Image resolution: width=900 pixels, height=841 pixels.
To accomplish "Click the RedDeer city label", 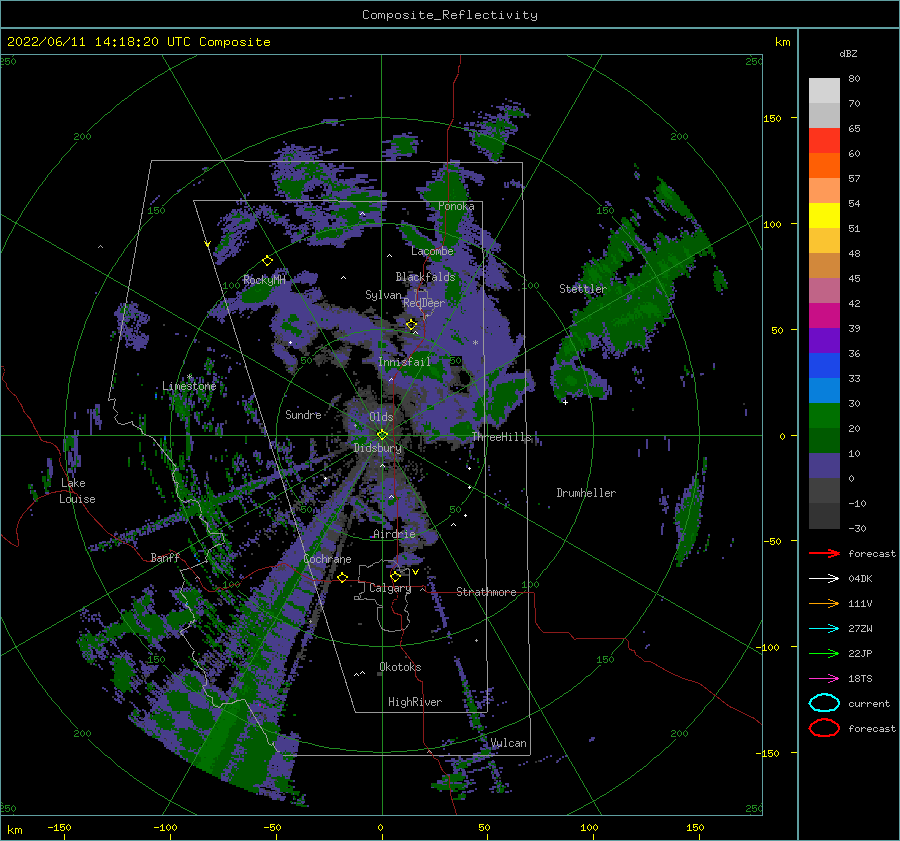I will [424, 303].
